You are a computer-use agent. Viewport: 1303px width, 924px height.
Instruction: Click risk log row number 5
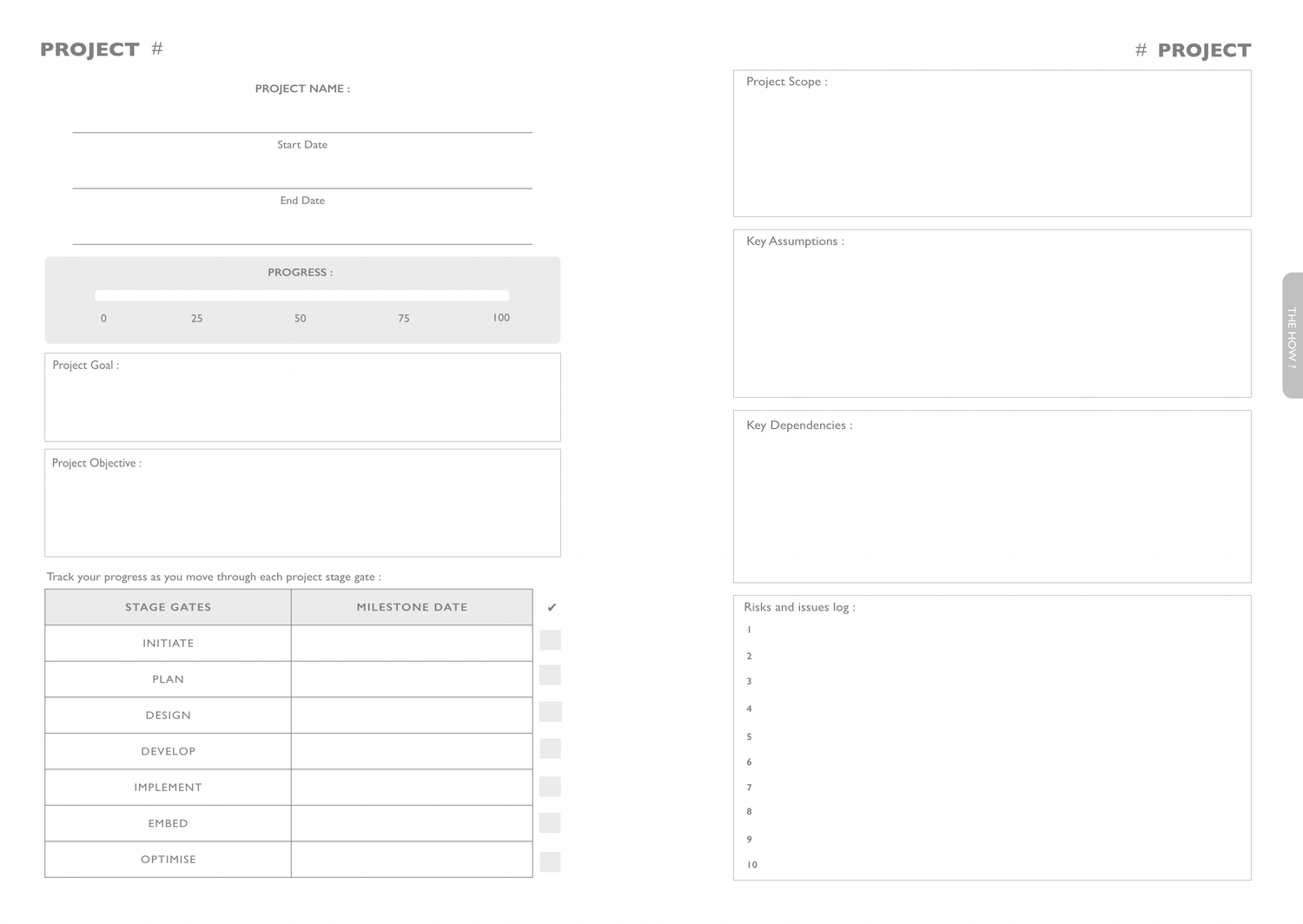click(749, 737)
